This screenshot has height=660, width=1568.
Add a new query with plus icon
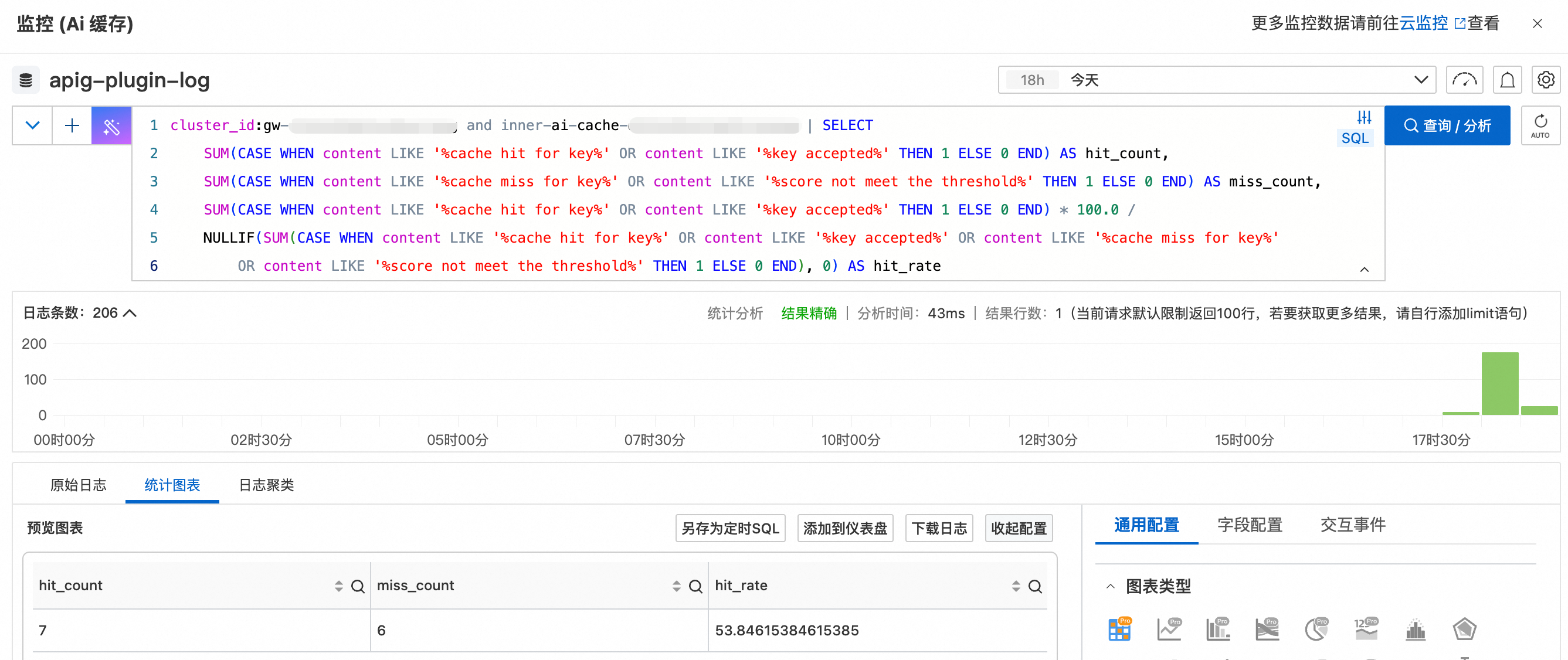(x=72, y=126)
